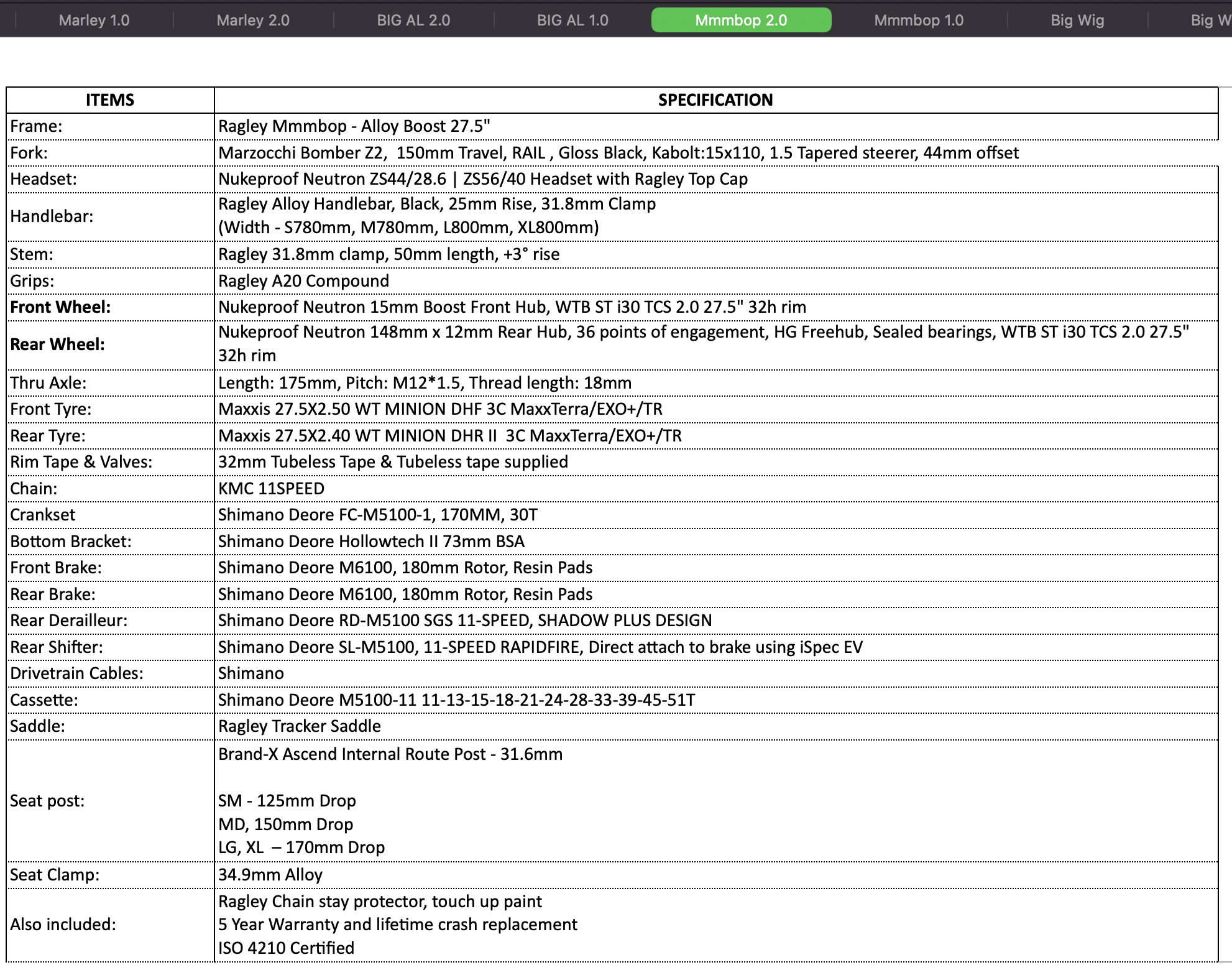Open the Marley 2.0 sheet tab
Screen dimensions: 1232x970
pyautogui.click(x=253, y=20)
